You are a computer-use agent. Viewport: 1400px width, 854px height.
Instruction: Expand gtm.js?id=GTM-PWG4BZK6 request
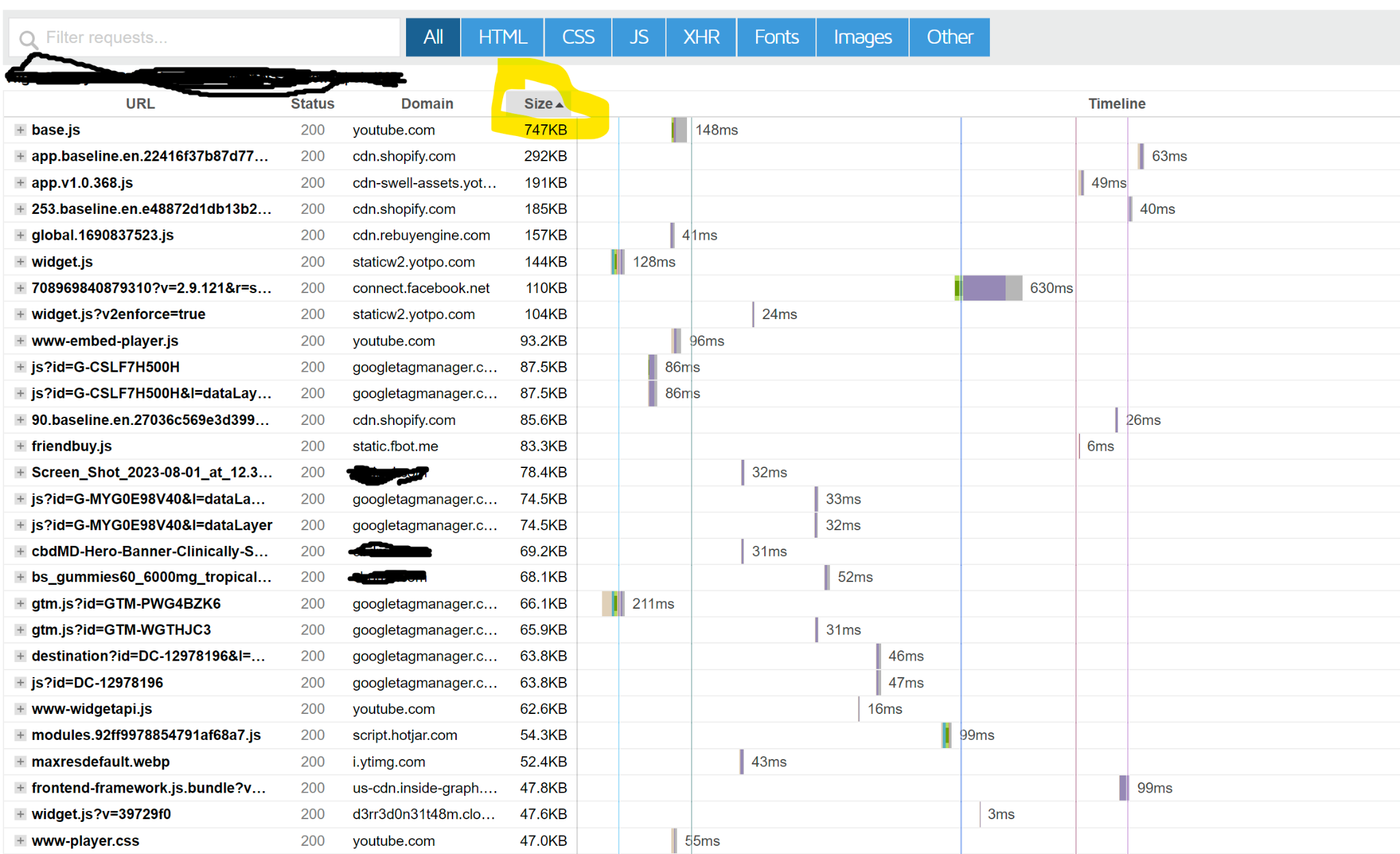click(21, 604)
